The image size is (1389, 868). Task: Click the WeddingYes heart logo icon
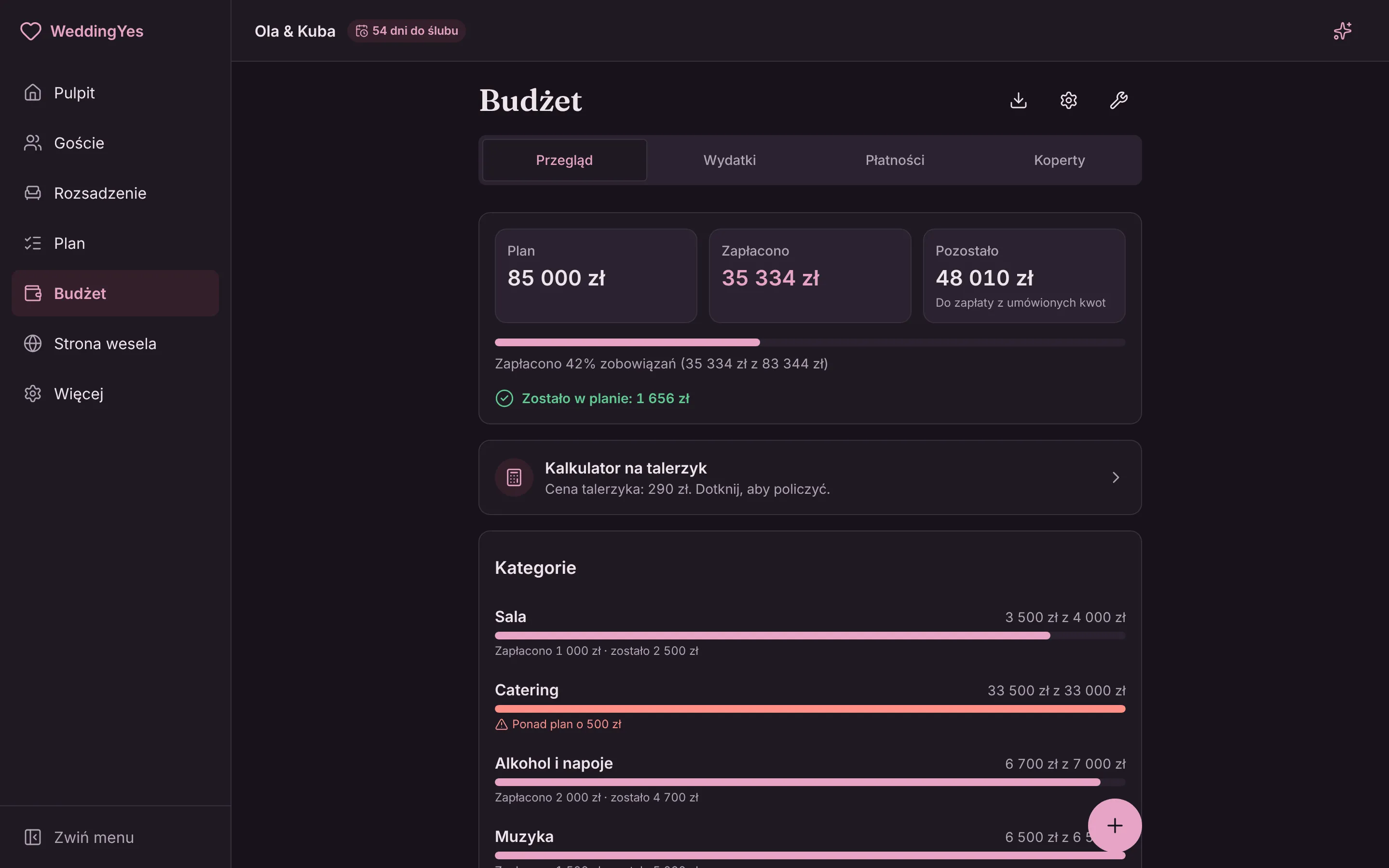[x=30, y=31]
